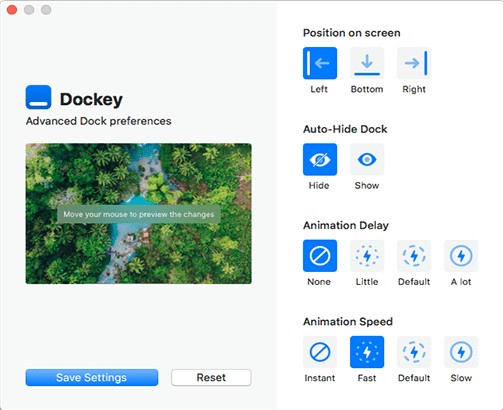Choose Default under Animation Speed
The height and width of the screenshot is (410, 503).
click(x=414, y=352)
